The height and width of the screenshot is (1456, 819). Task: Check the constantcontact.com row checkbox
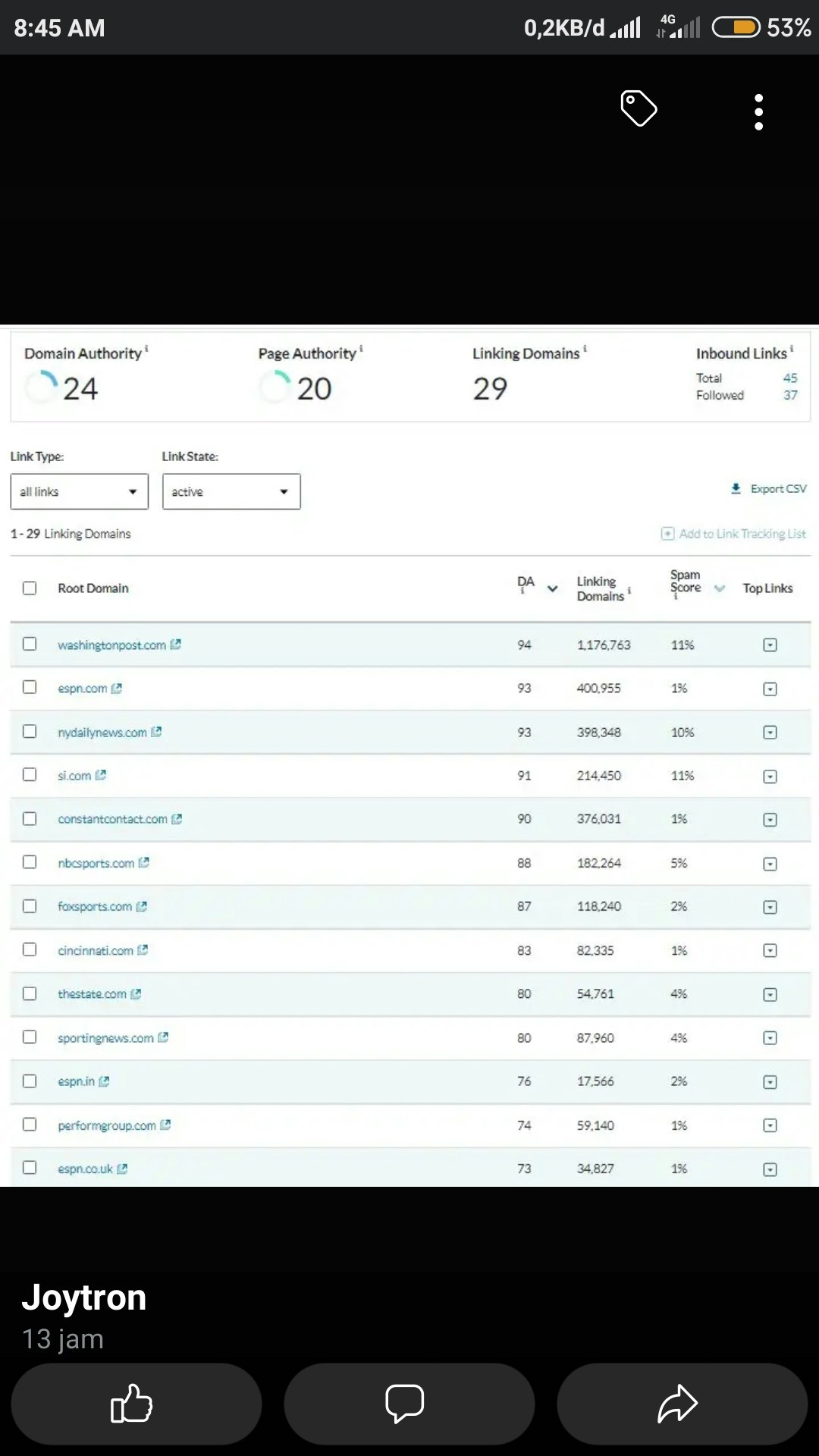pyautogui.click(x=30, y=818)
